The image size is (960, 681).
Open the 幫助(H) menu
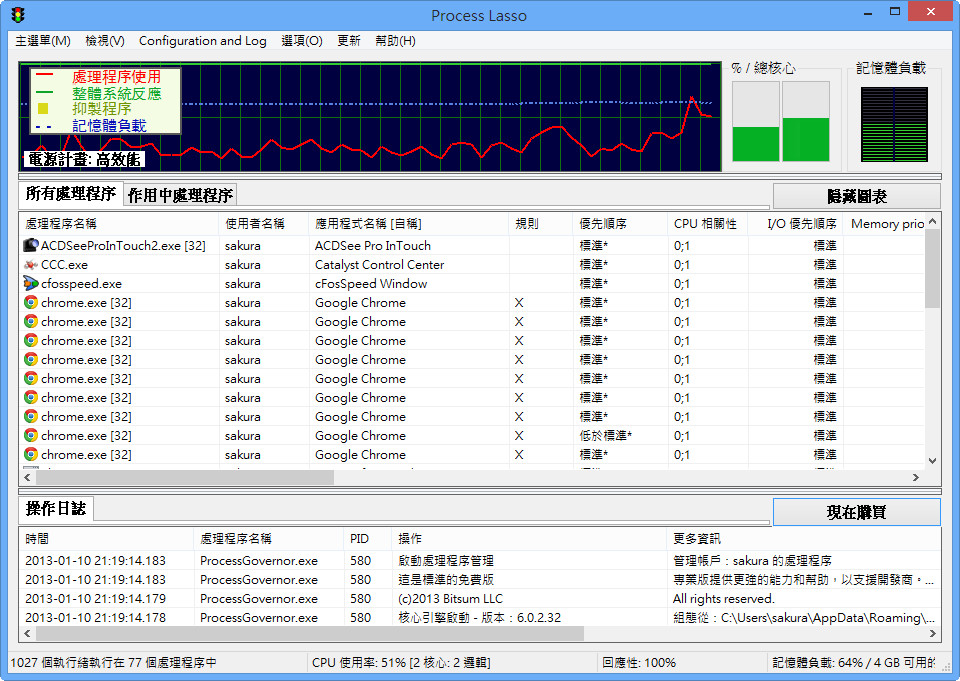pos(396,40)
